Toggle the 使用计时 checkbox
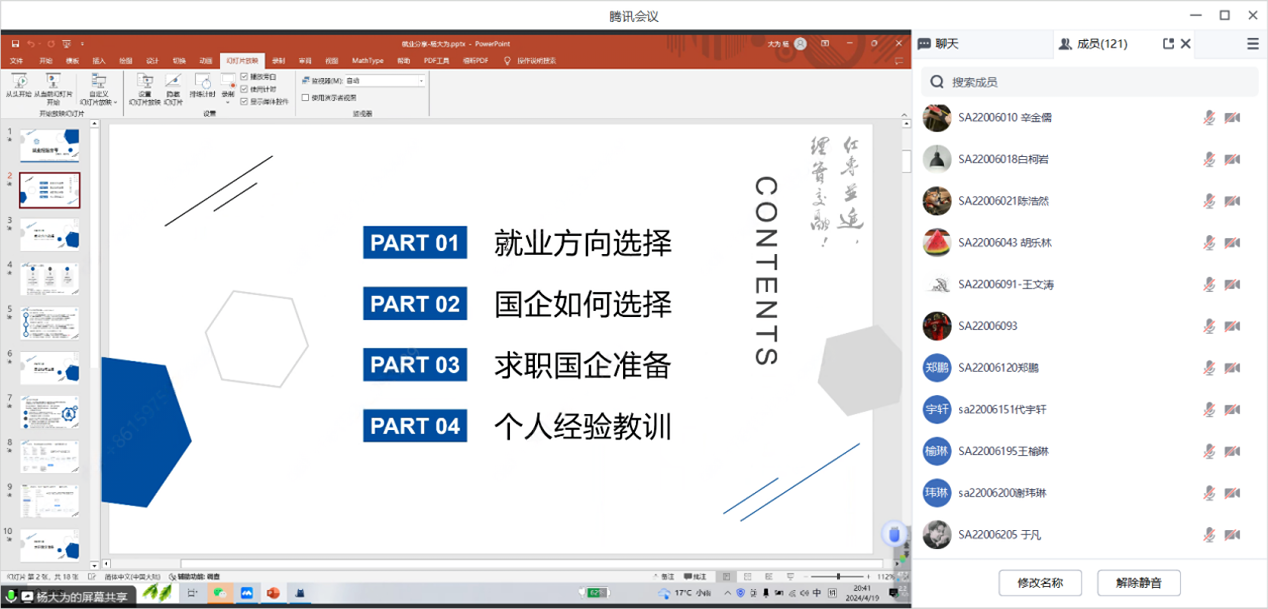The height and width of the screenshot is (609, 1268). [x=245, y=89]
